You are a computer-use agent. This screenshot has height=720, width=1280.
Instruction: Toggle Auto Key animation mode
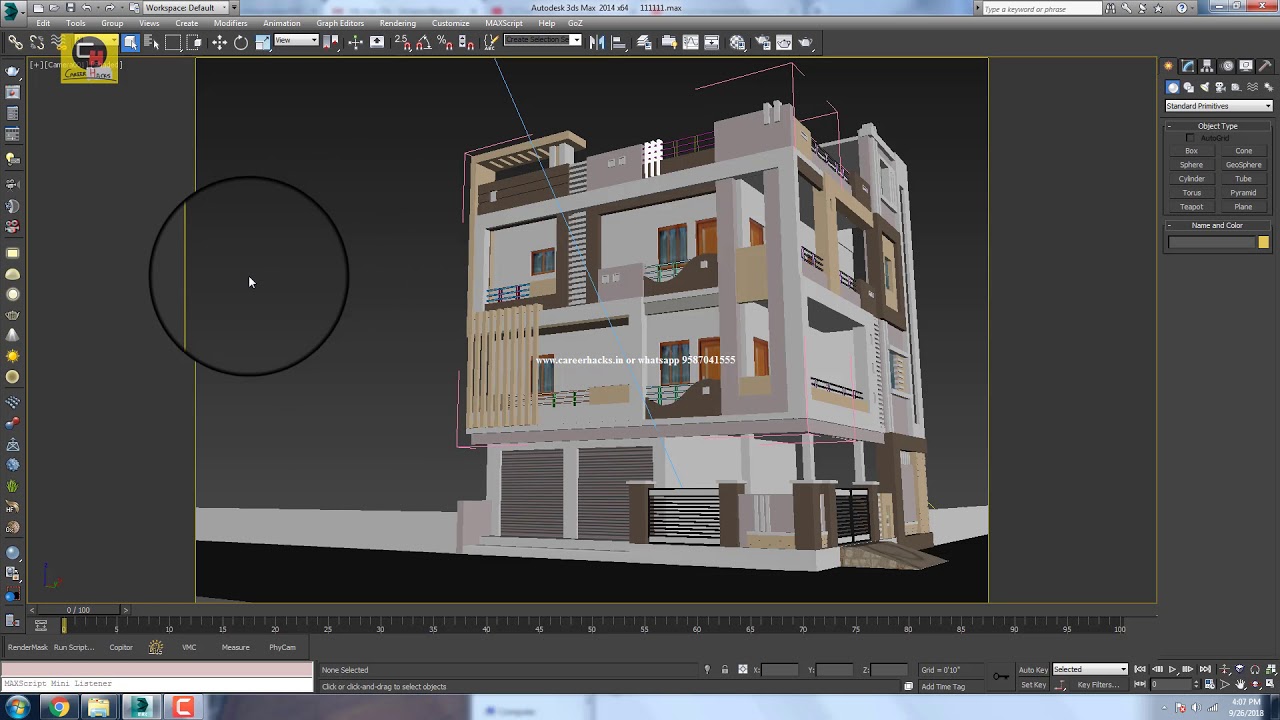pyautogui.click(x=1033, y=669)
